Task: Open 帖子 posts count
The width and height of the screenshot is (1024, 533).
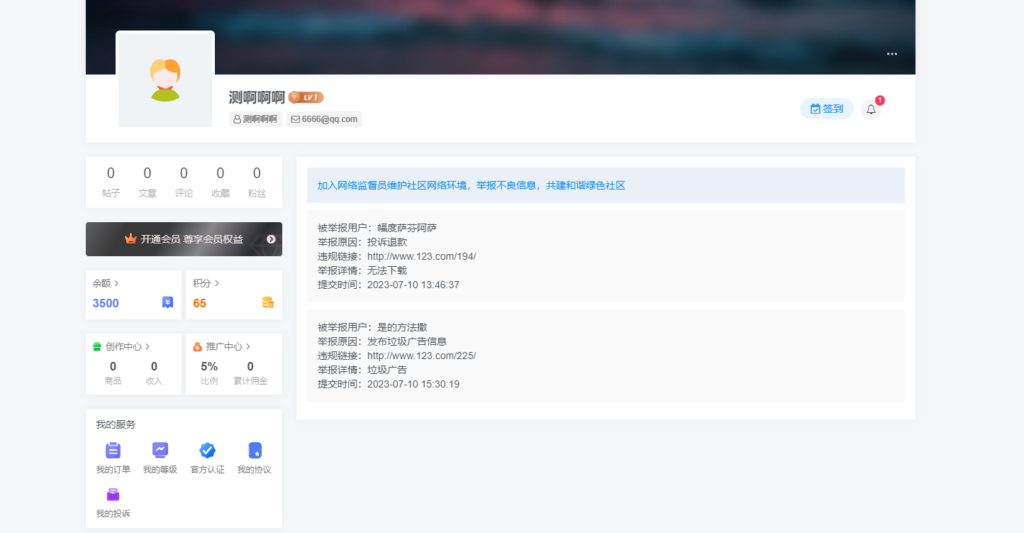Action: [x=110, y=182]
